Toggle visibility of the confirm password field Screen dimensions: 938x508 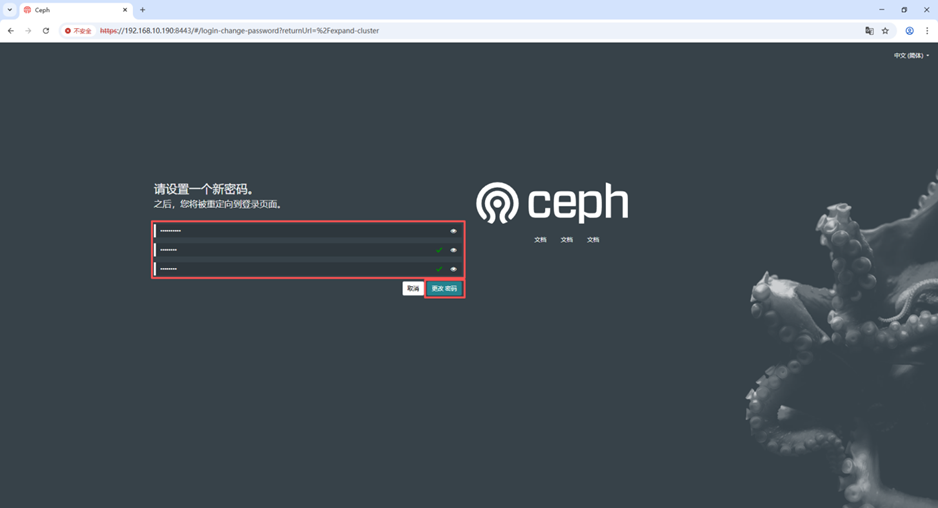click(x=453, y=269)
